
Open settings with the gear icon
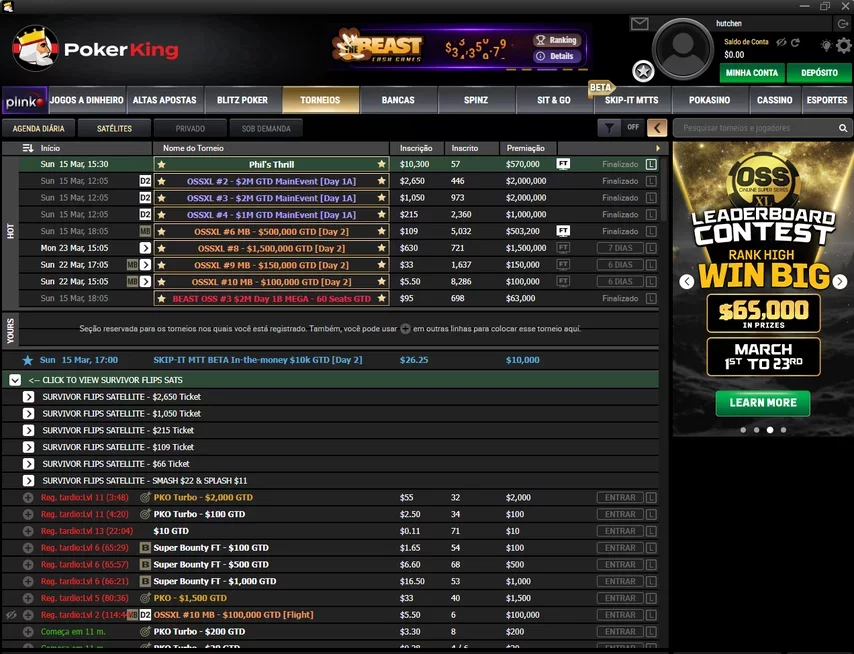tap(843, 45)
